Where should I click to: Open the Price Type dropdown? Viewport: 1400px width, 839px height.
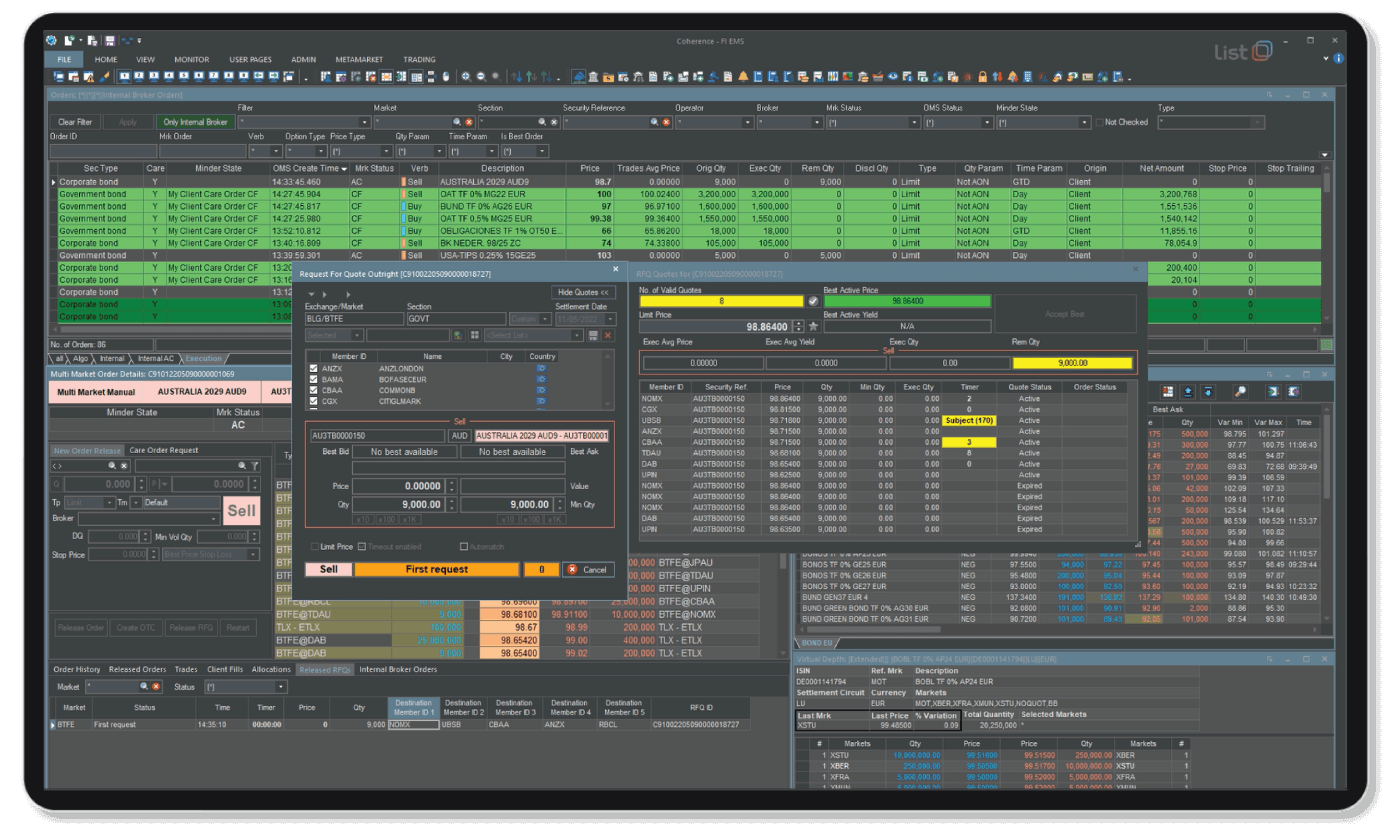click(x=386, y=151)
